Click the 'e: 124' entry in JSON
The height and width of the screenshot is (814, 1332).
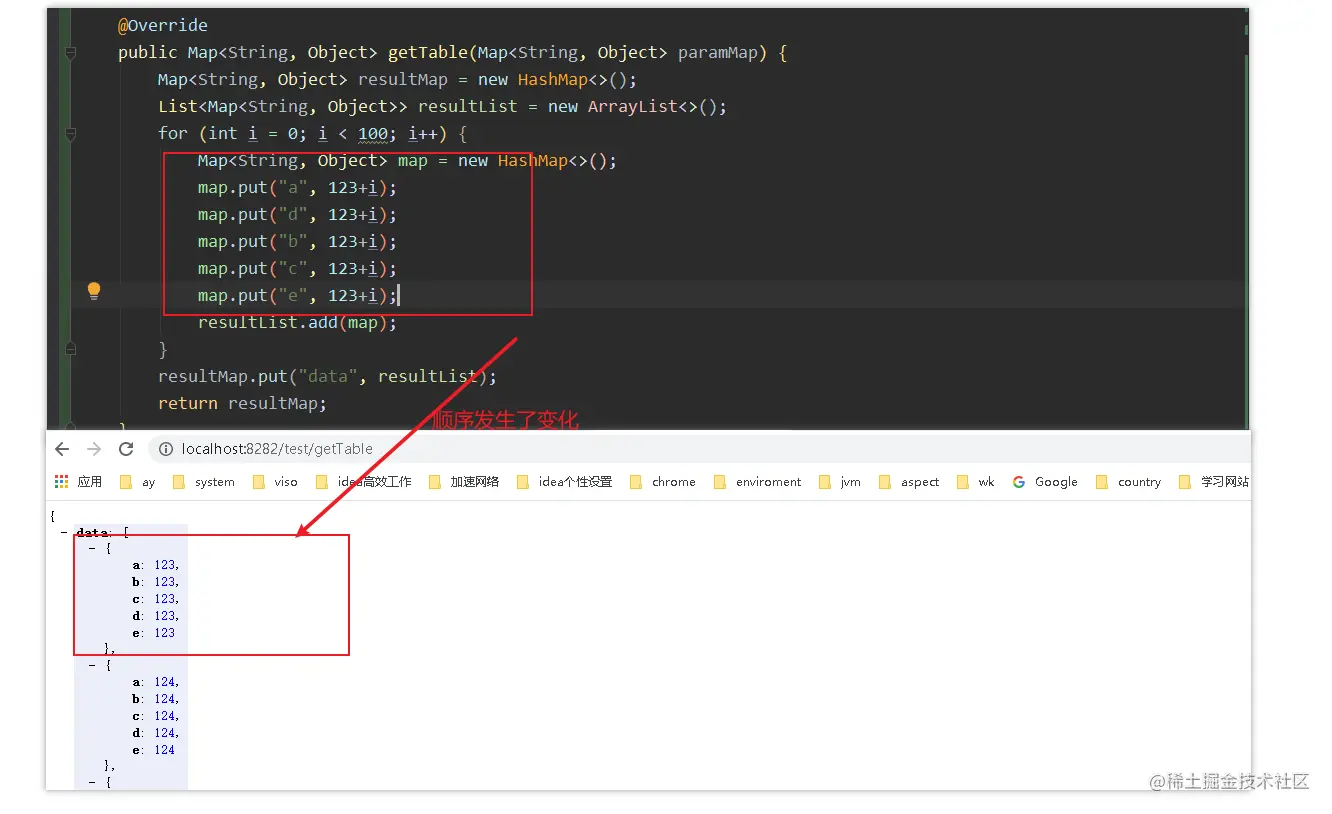tap(153, 750)
